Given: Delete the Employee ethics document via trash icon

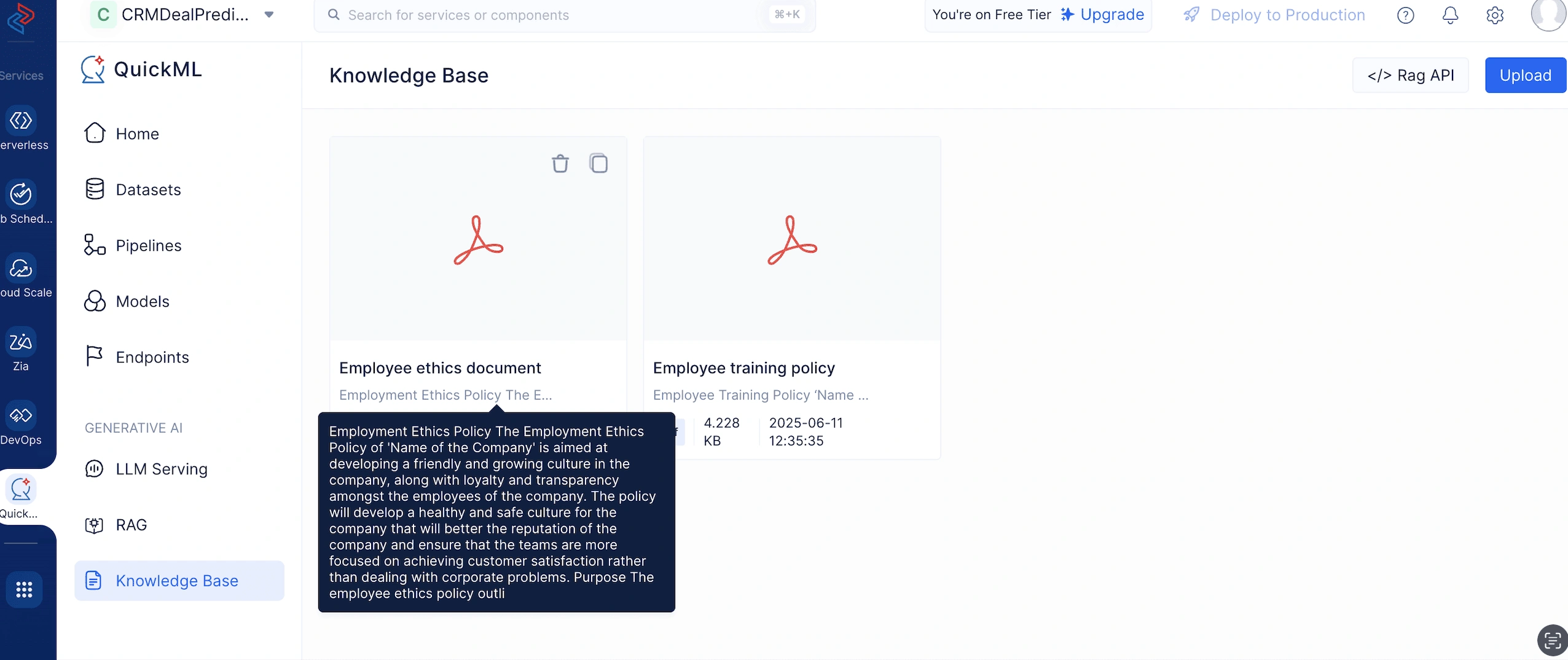Looking at the screenshot, I should tap(560, 163).
